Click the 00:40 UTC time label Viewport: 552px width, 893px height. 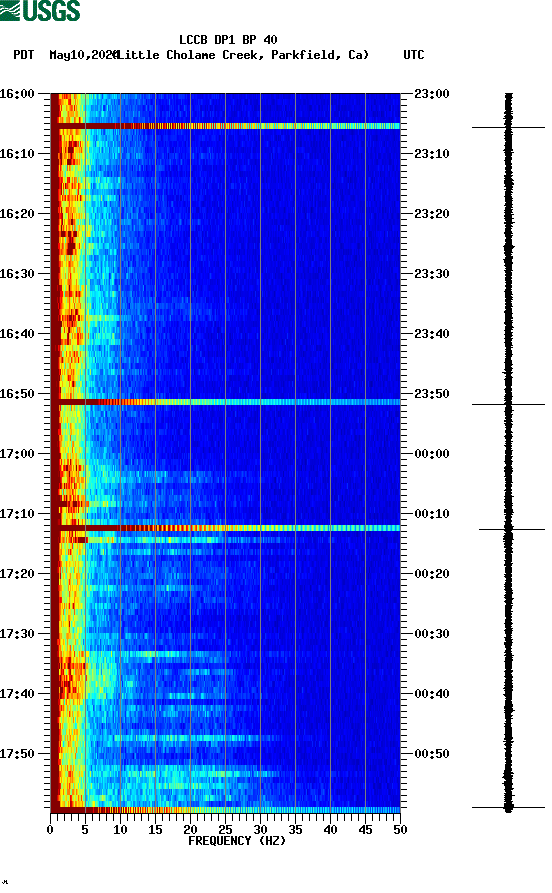coord(432,694)
